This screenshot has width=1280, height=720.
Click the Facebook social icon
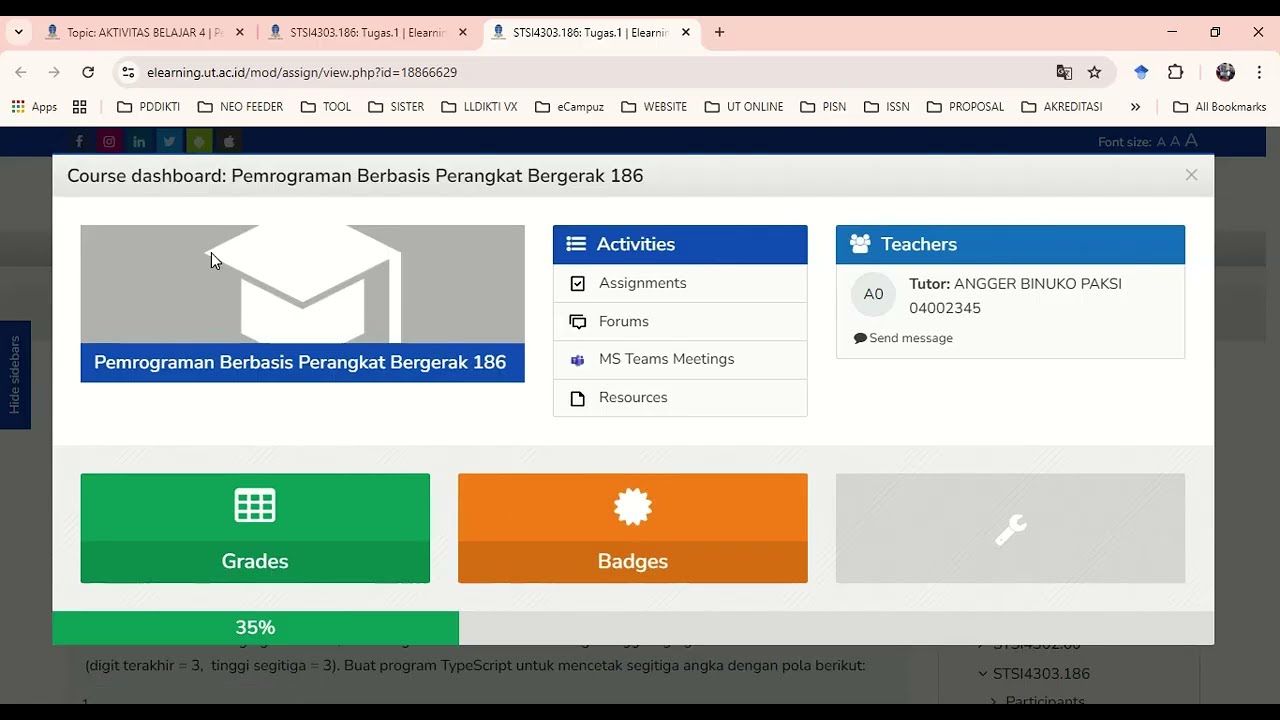click(79, 142)
